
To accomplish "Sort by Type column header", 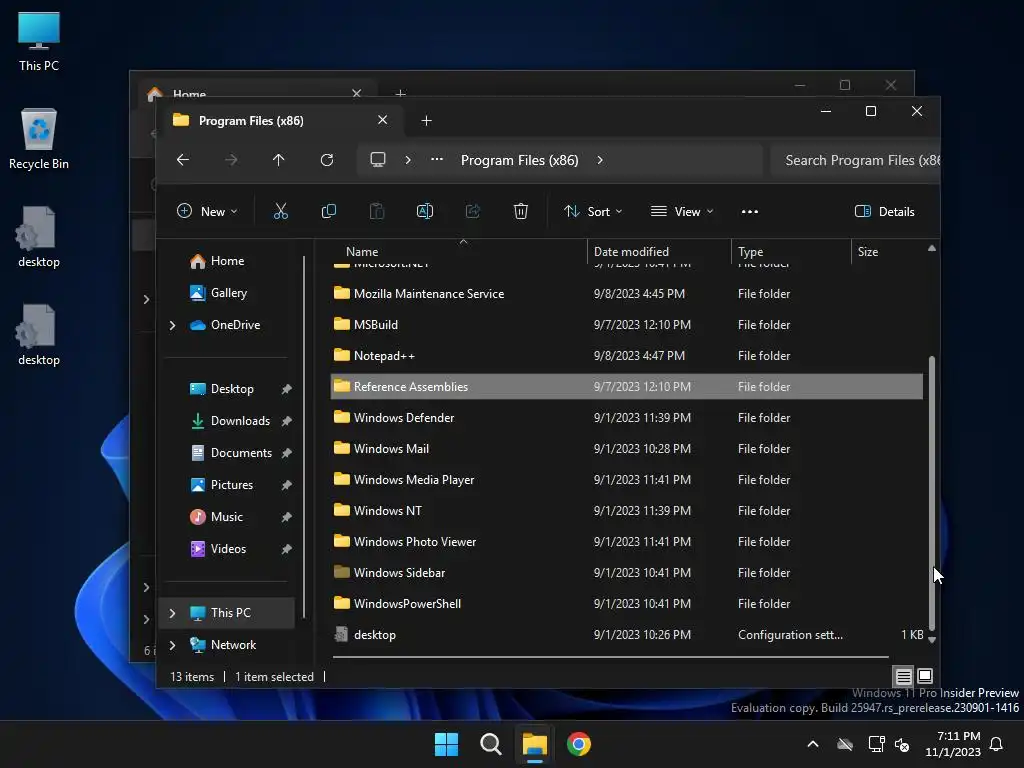I will click(791, 251).
